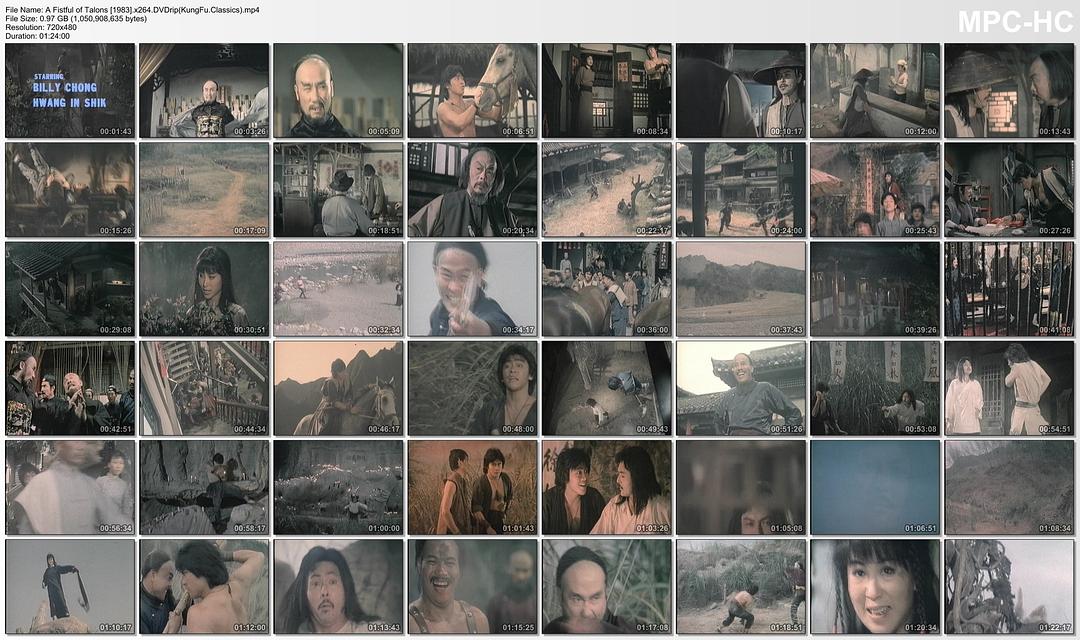Open the dirt path thumbnail at 00:17:09

204,189
